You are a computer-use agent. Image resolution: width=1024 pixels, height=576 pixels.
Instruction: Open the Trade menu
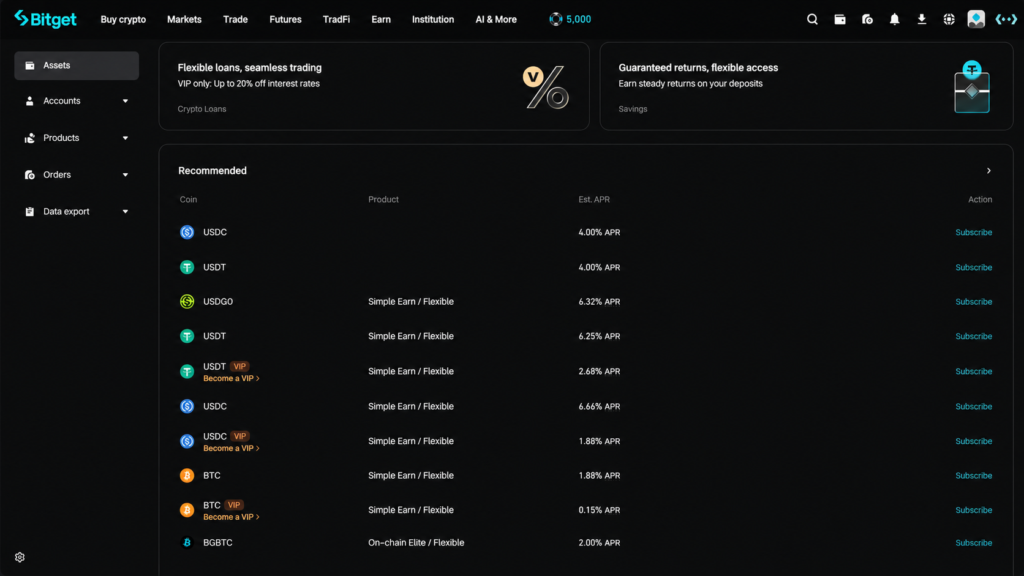click(x=235, y=20)
